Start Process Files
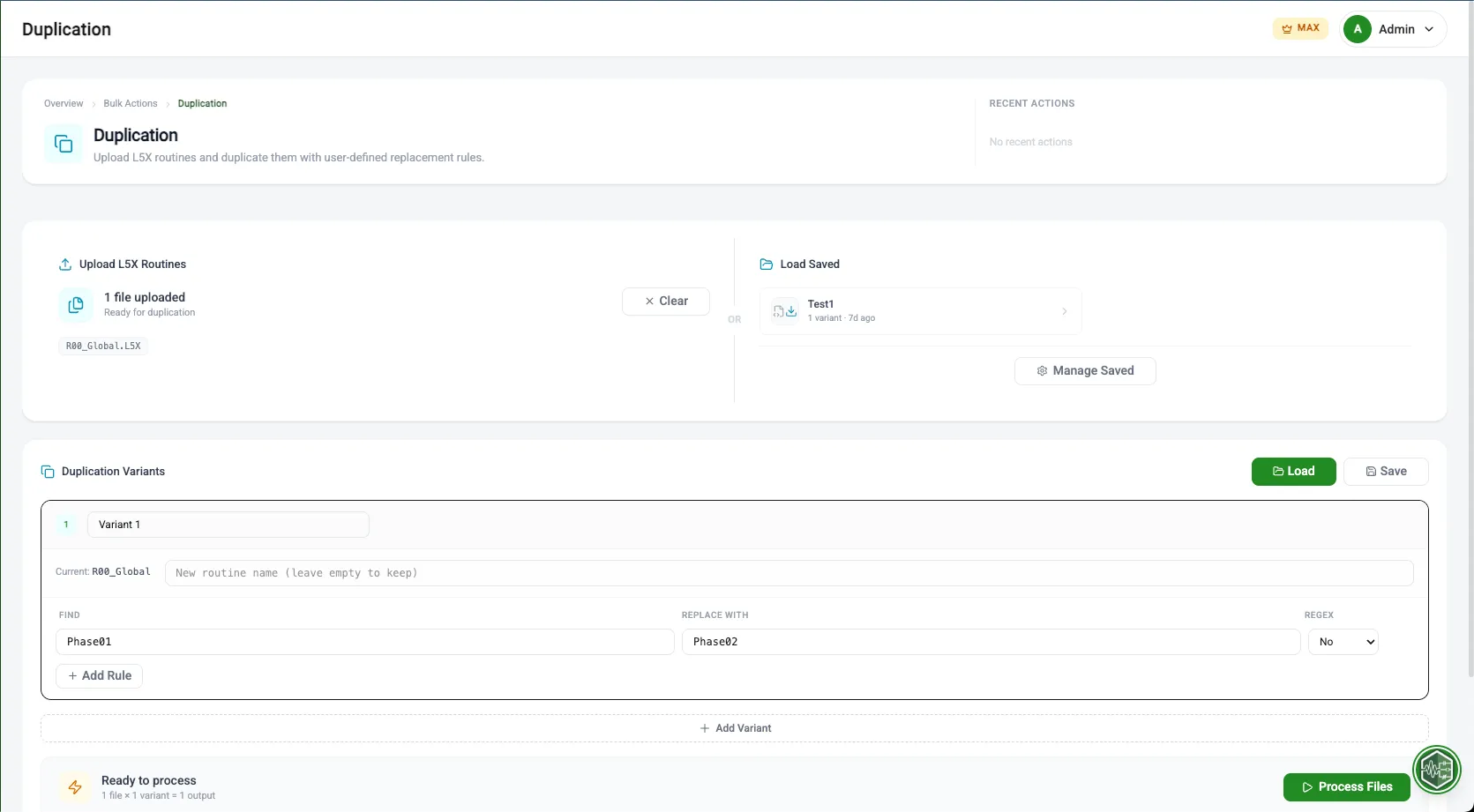 coord(1346,787)
